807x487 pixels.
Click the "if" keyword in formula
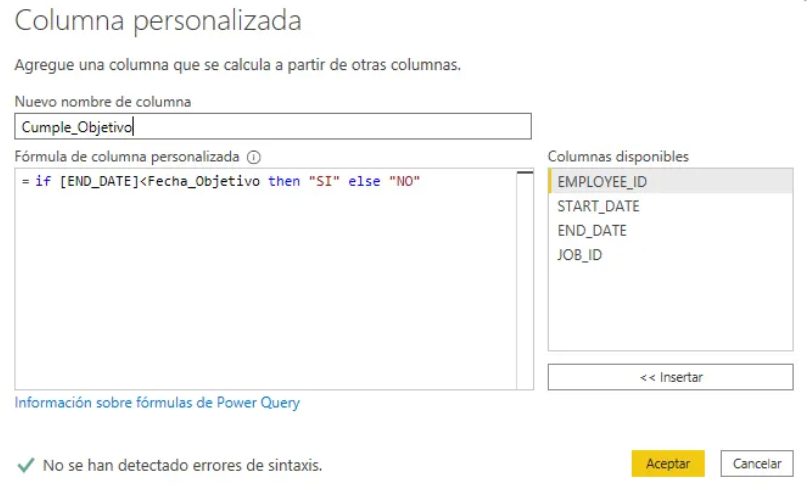[x=42, y=182]
